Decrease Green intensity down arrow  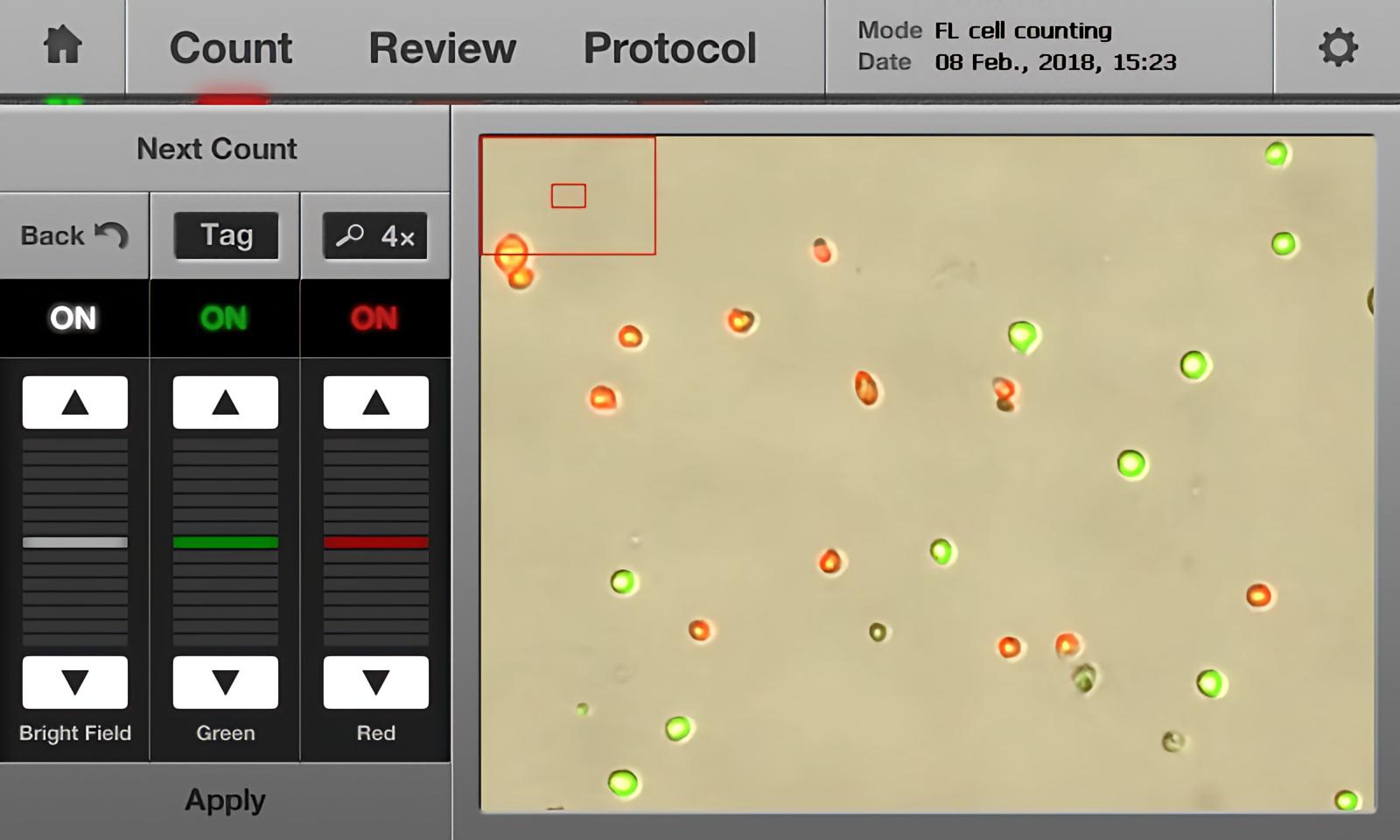point(226,682)
